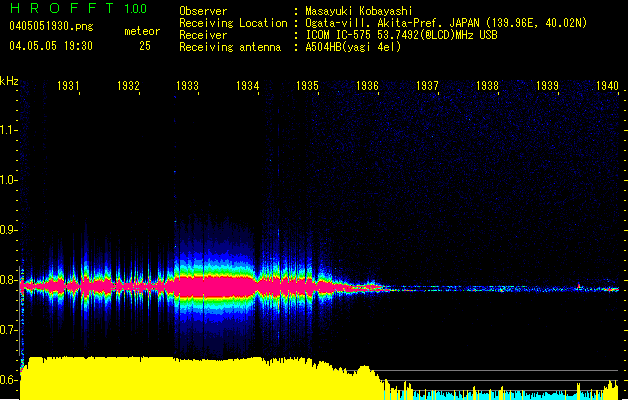Click the 1937 time marker
The image size is (629, 400).
pos(427,85)
